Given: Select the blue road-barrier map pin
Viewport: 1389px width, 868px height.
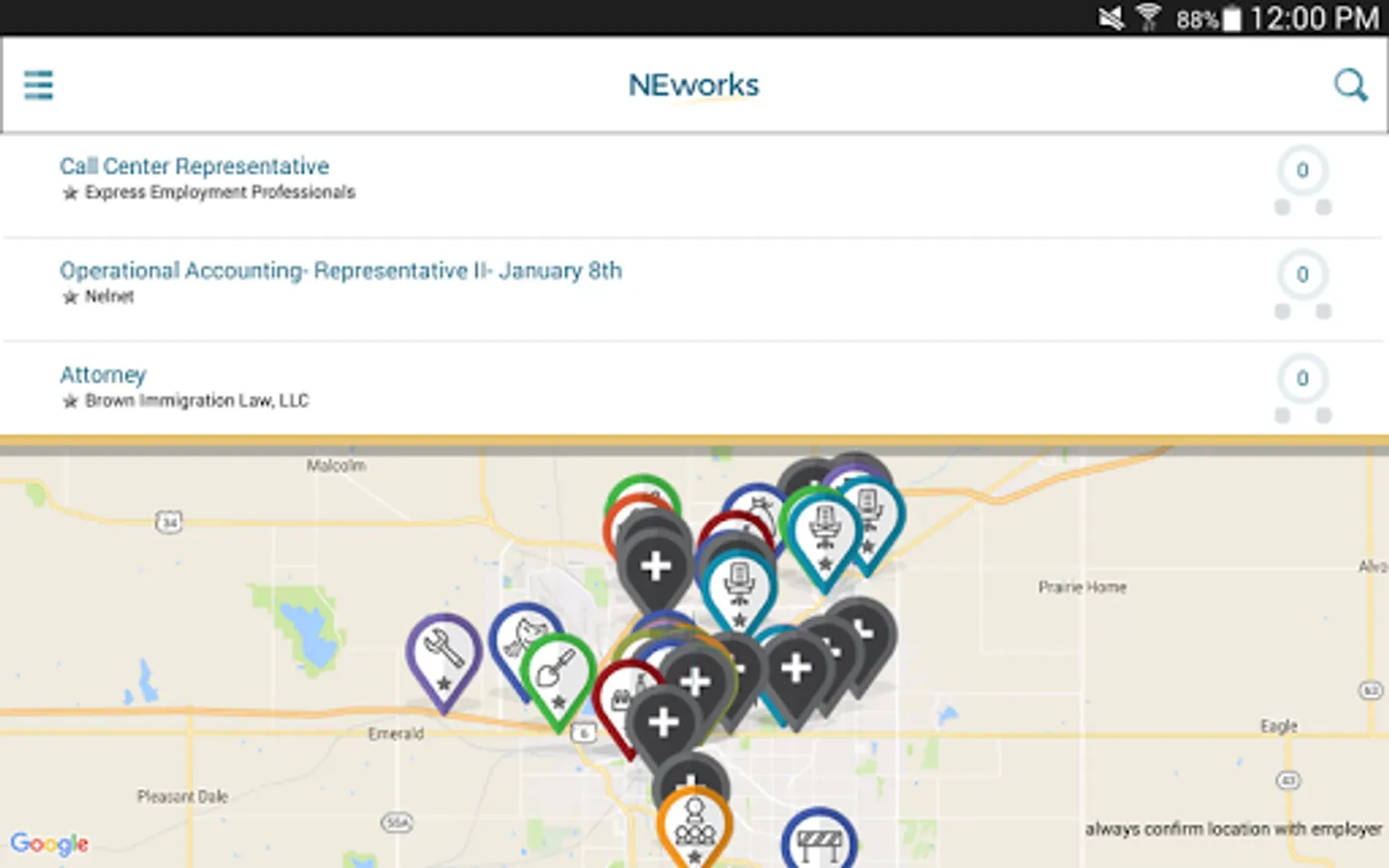Looking at the screenshot, I should (x=819, y=839).
